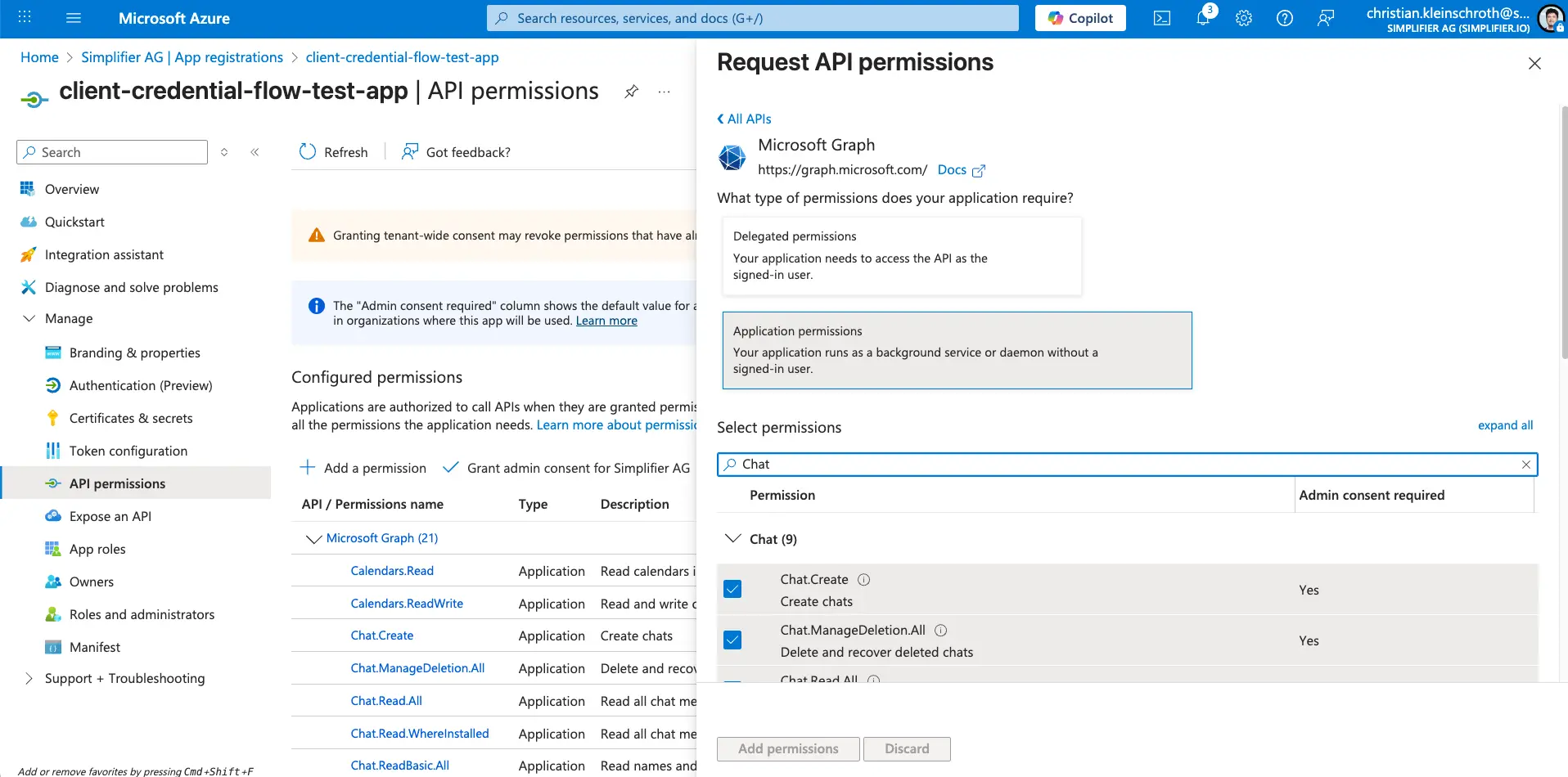
Task: Click the Chat.Create info icon
Action: 863,580
